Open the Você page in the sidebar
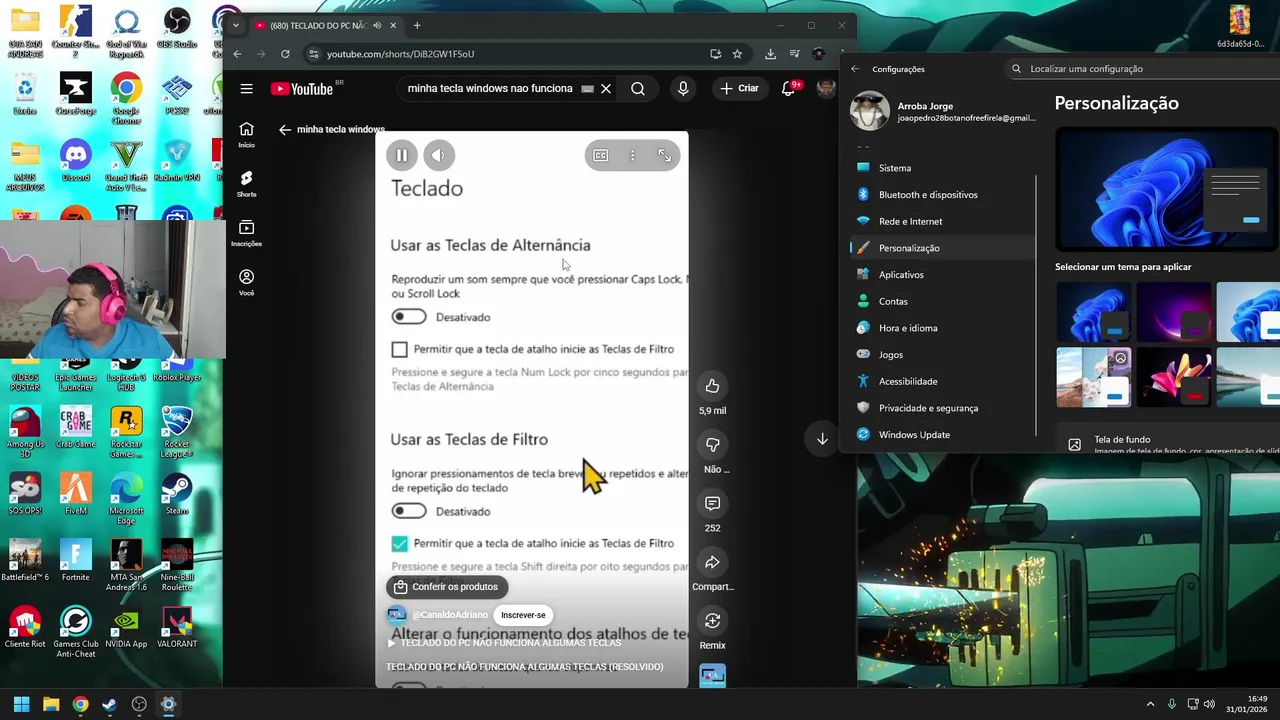 pos(246,281)
